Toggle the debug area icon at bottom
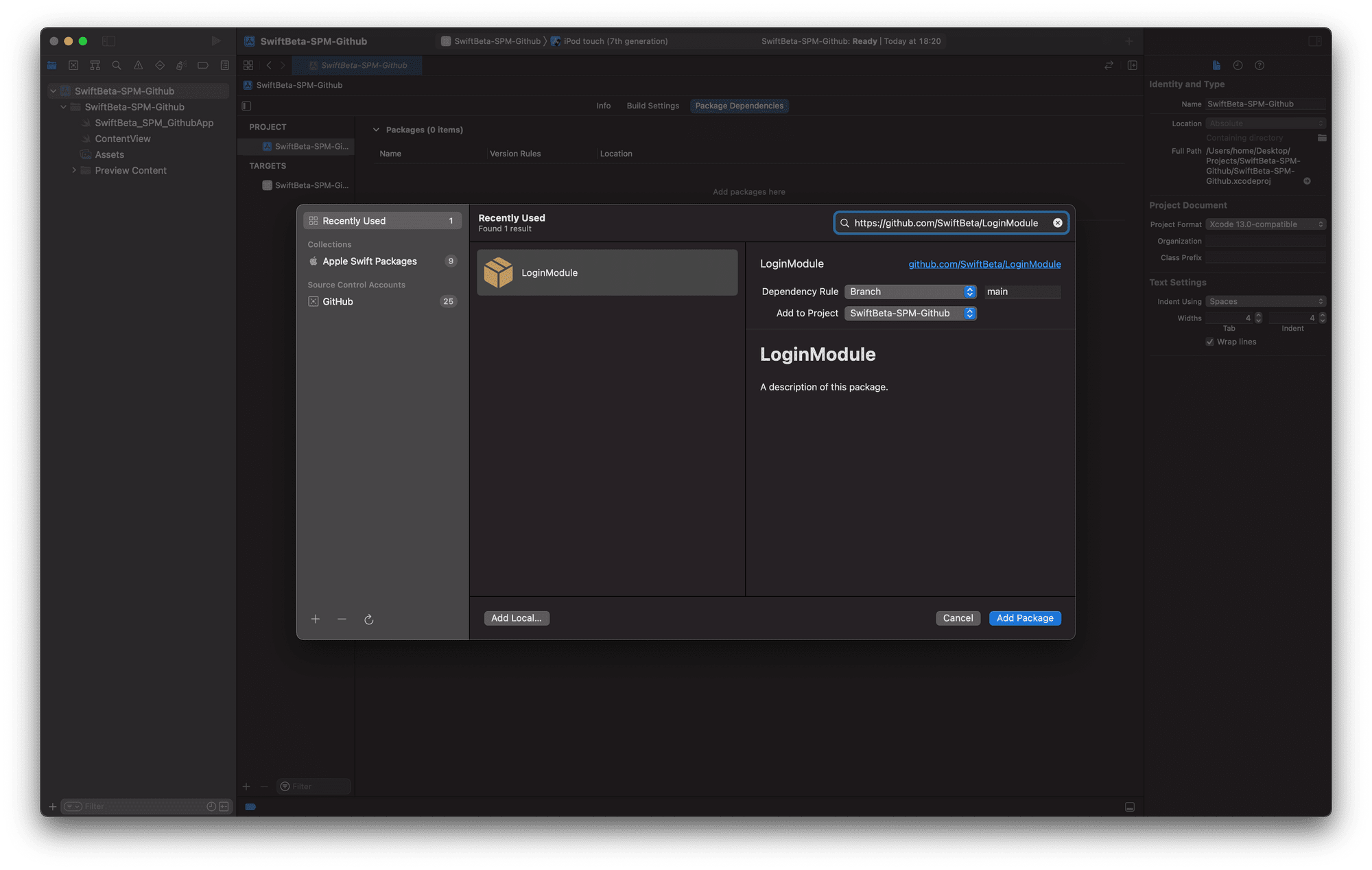Viewport: 1372px width, 870px height. (x=1130, y=807)
